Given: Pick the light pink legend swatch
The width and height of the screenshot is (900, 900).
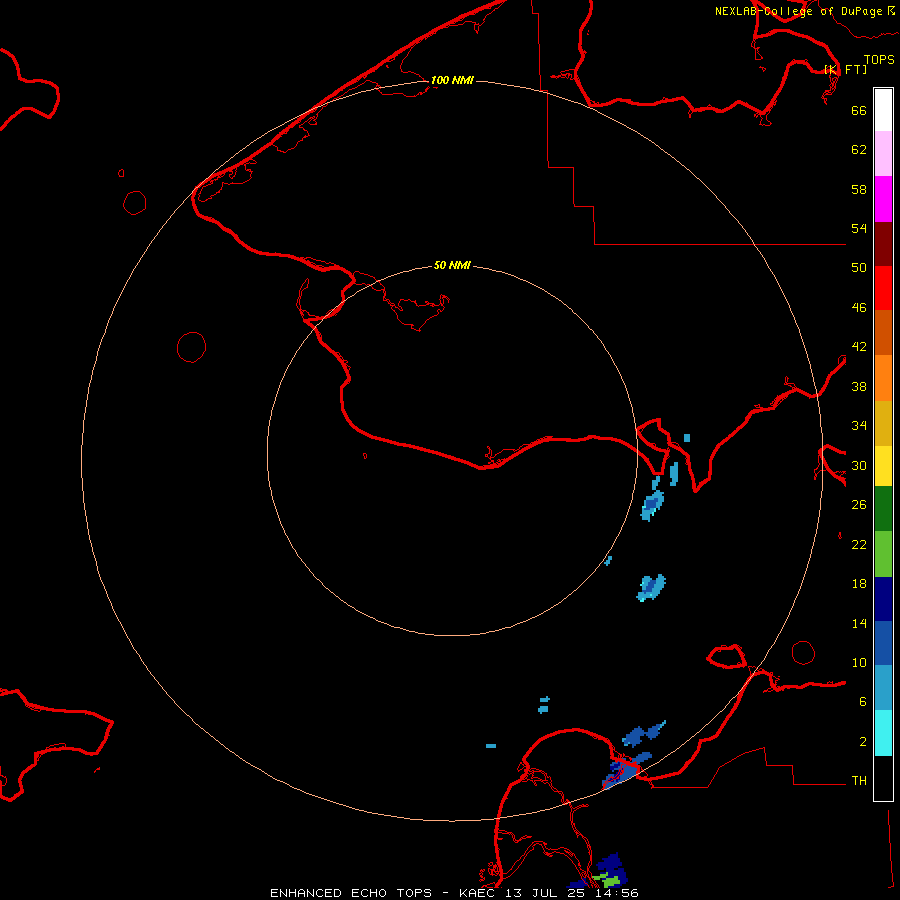Looking at the screenshot, I should (883, 154).
